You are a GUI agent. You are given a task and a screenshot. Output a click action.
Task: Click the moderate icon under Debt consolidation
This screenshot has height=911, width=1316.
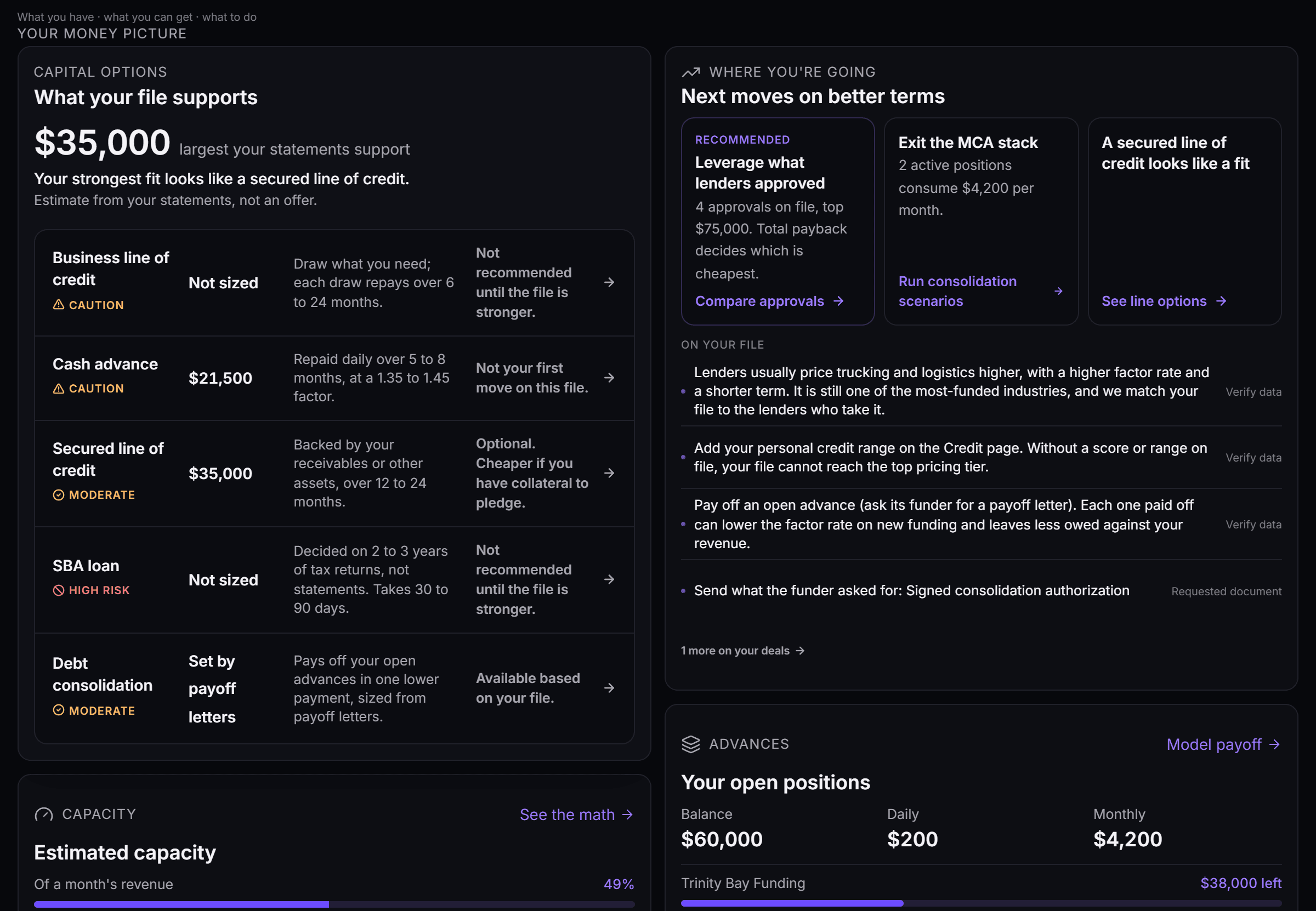coord(58,710)
